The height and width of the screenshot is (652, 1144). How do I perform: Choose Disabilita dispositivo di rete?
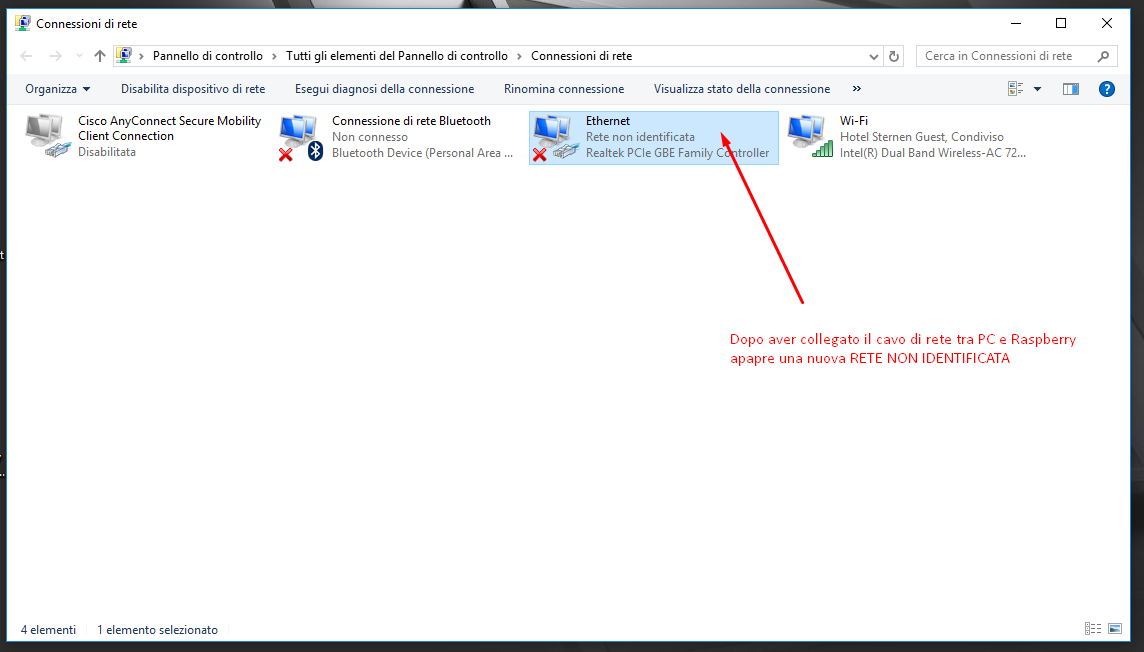coord(193,89)
